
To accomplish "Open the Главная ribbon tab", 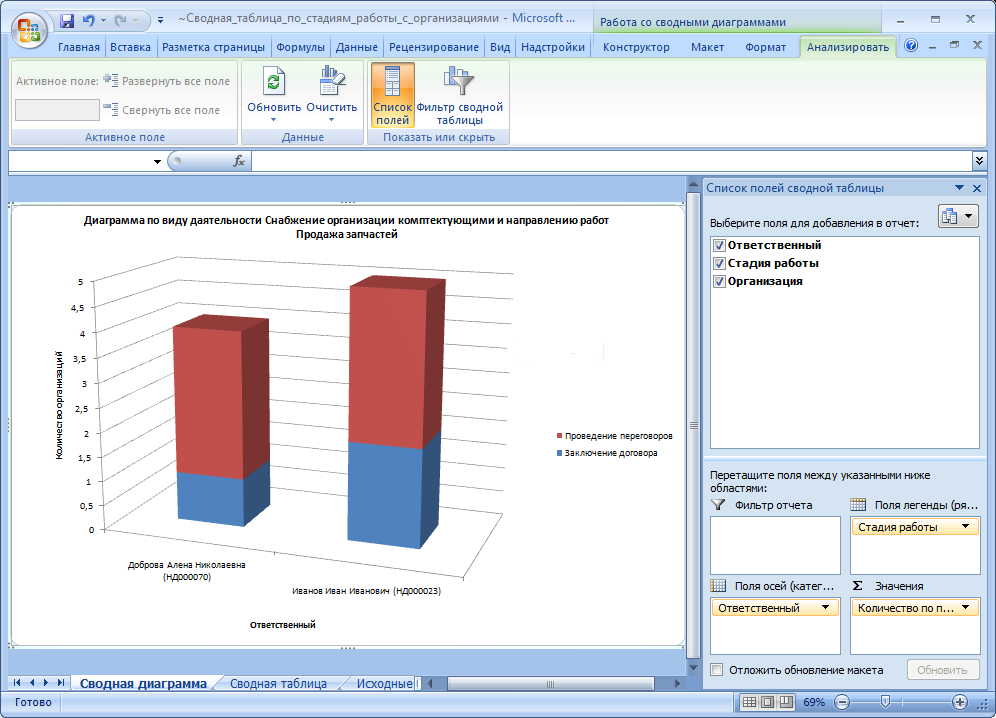I will pyautogui.click(x=79, y=47).
